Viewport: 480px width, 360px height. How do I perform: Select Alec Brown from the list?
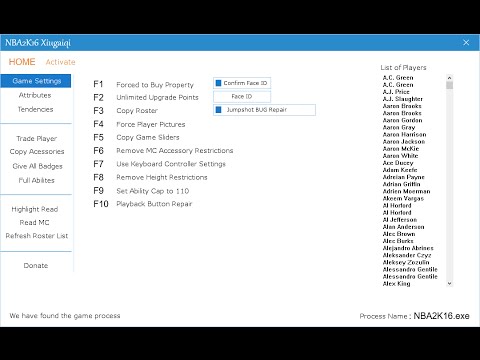coord(399,234)
